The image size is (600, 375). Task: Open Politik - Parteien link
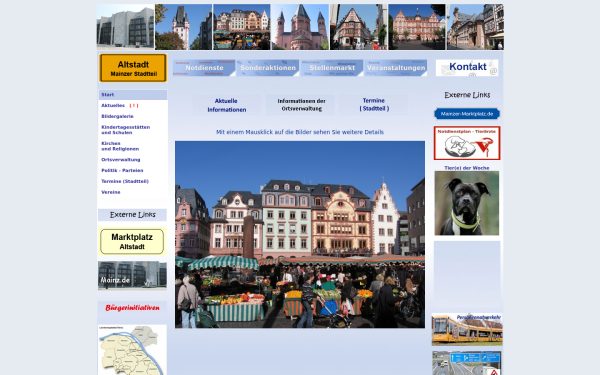coord(122,170)
